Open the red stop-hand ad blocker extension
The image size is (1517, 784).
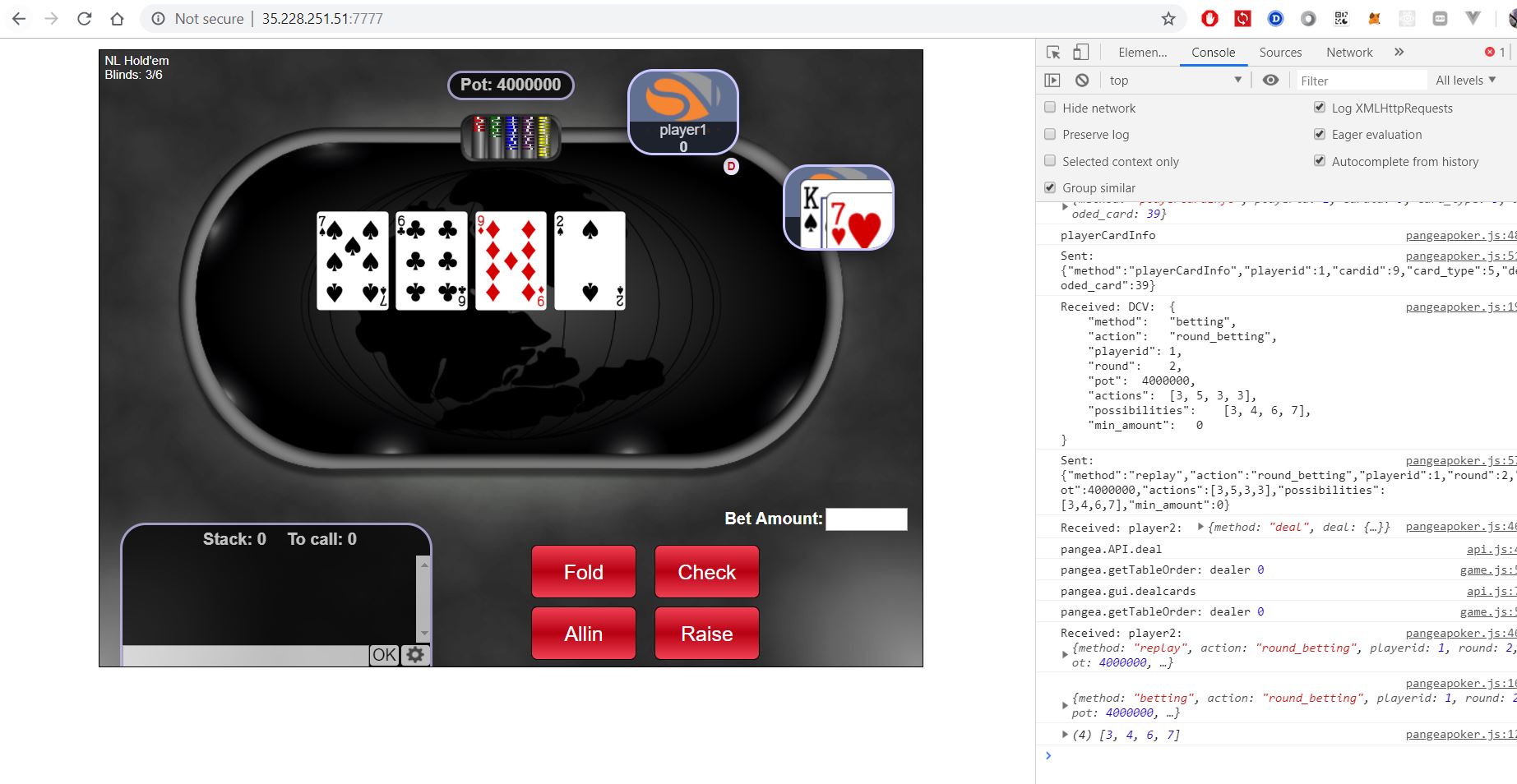point(1209,18)
